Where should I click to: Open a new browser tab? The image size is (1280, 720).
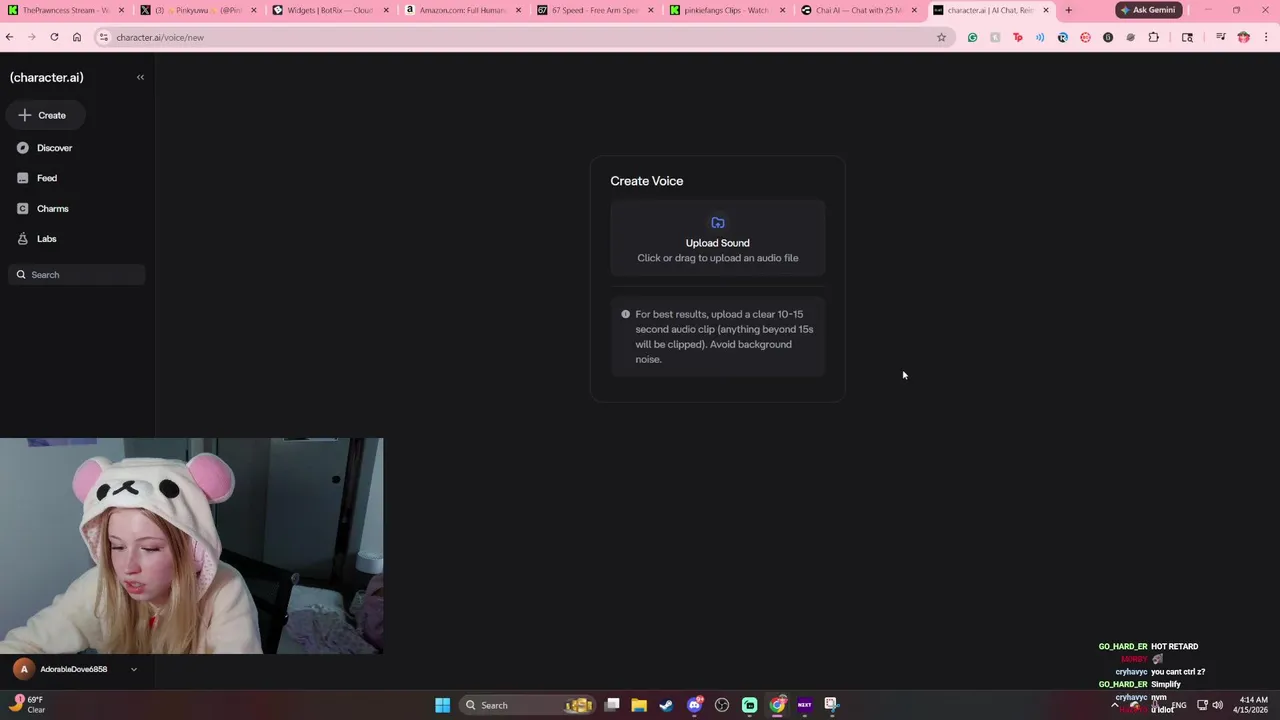click(x=1068, y=10)
